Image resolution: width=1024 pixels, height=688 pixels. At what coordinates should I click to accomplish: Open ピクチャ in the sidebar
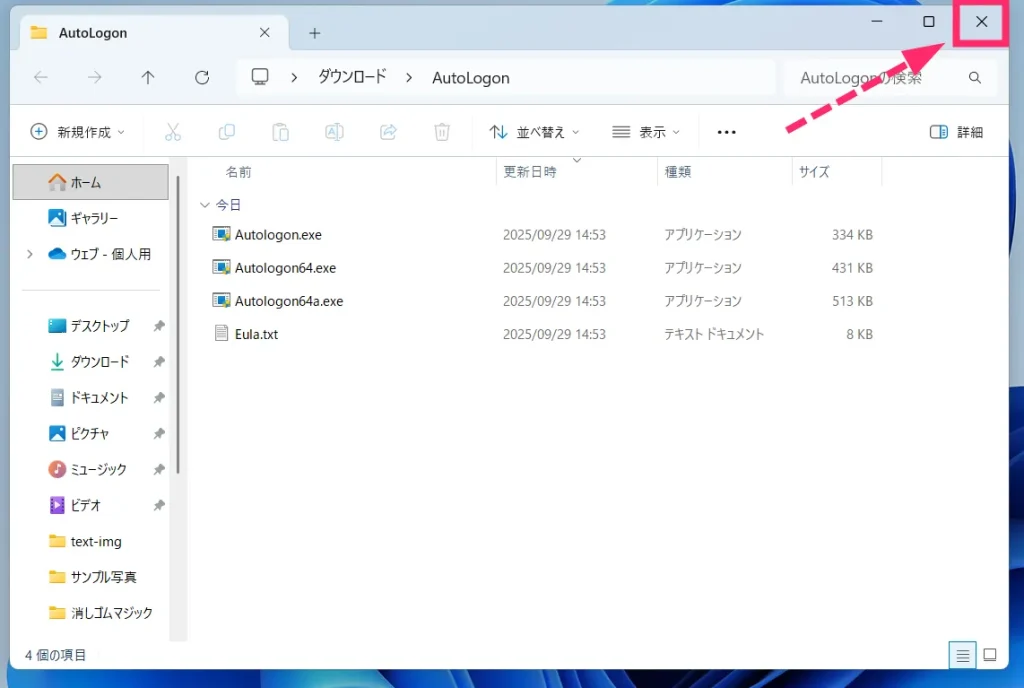click(91, 433)
